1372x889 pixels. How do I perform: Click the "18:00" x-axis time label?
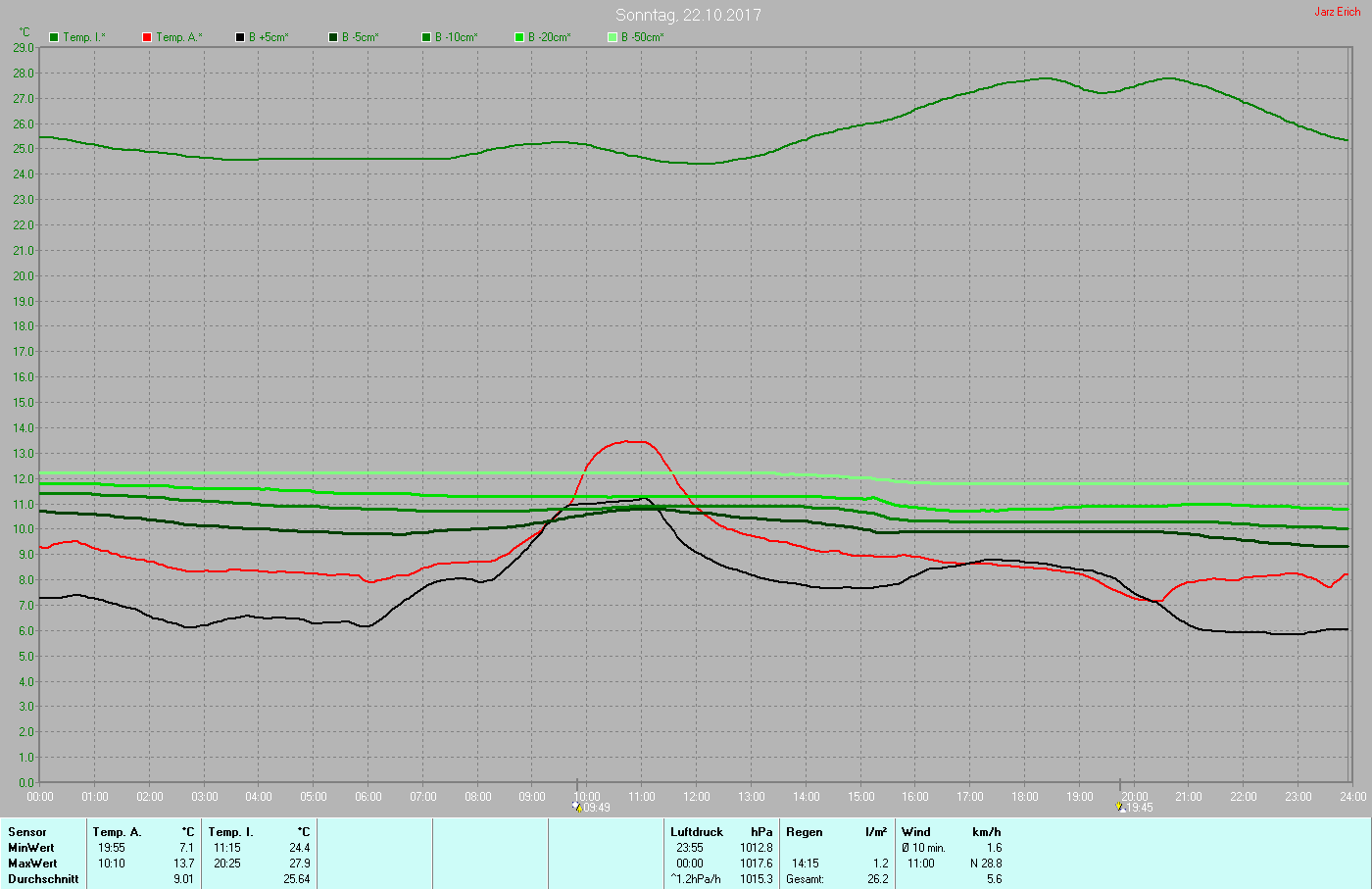(1025, 797)
